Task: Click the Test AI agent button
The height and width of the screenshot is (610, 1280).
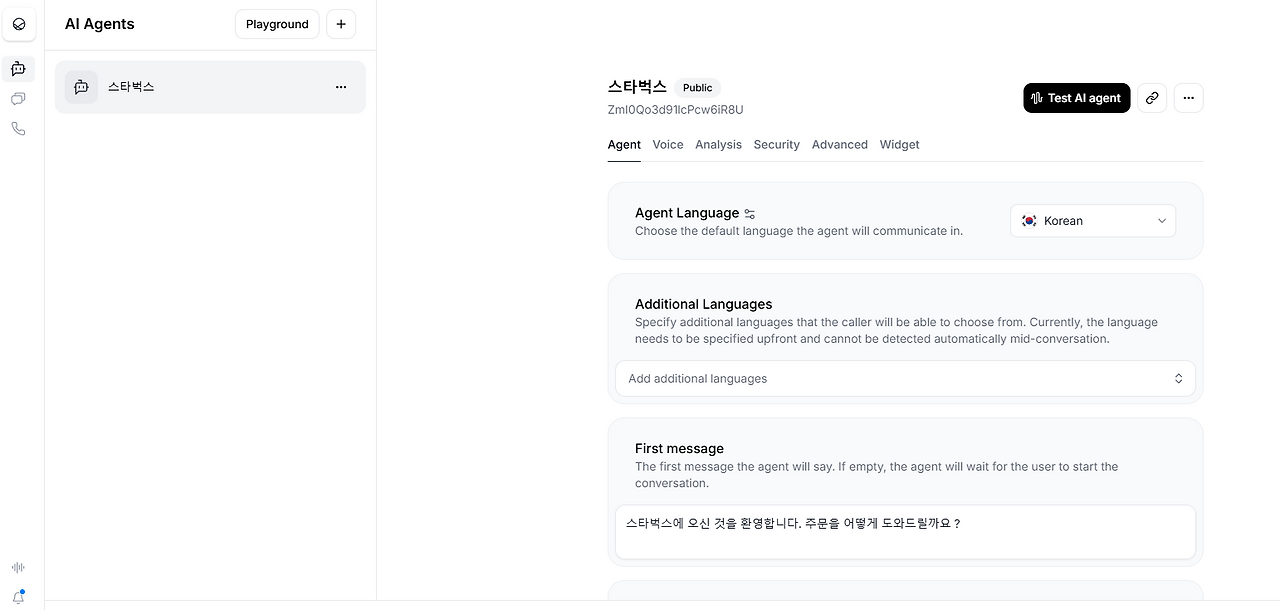Action: click(x=1077, y=98)
